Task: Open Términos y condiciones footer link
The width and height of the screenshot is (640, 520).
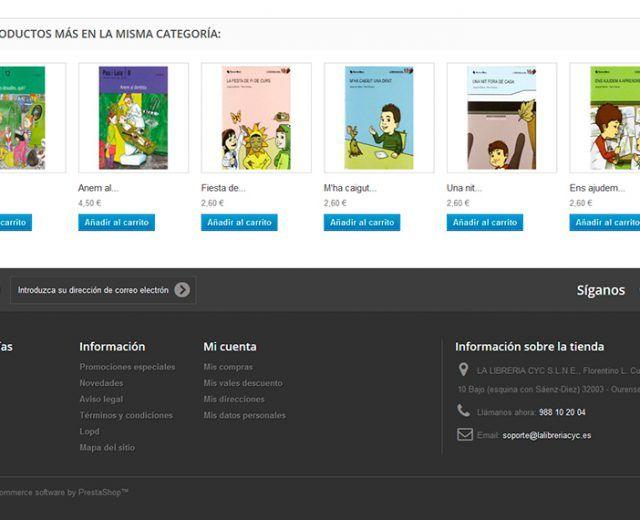Action: coord(126,415)
